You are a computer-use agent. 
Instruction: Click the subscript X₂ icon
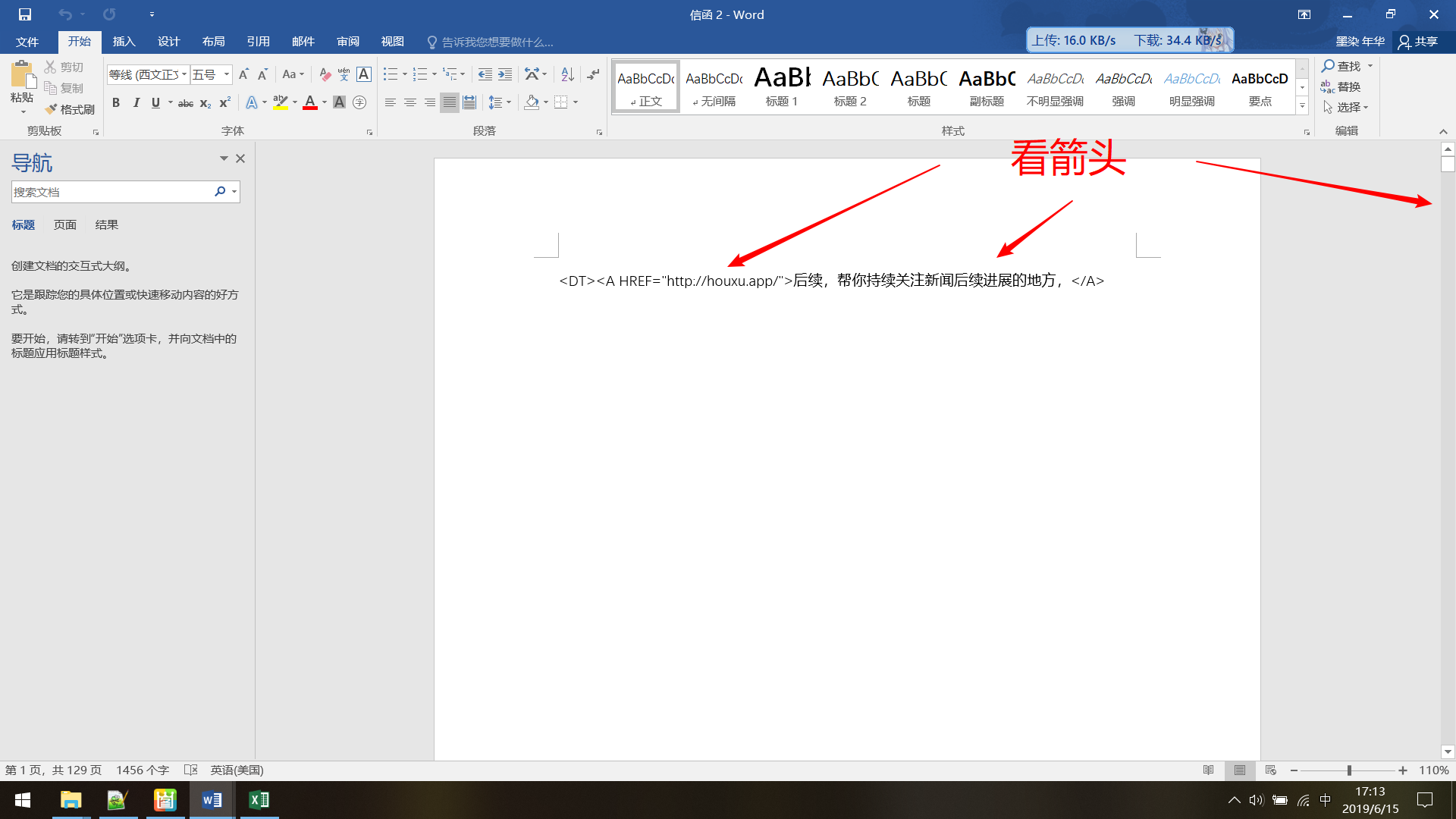205,103
